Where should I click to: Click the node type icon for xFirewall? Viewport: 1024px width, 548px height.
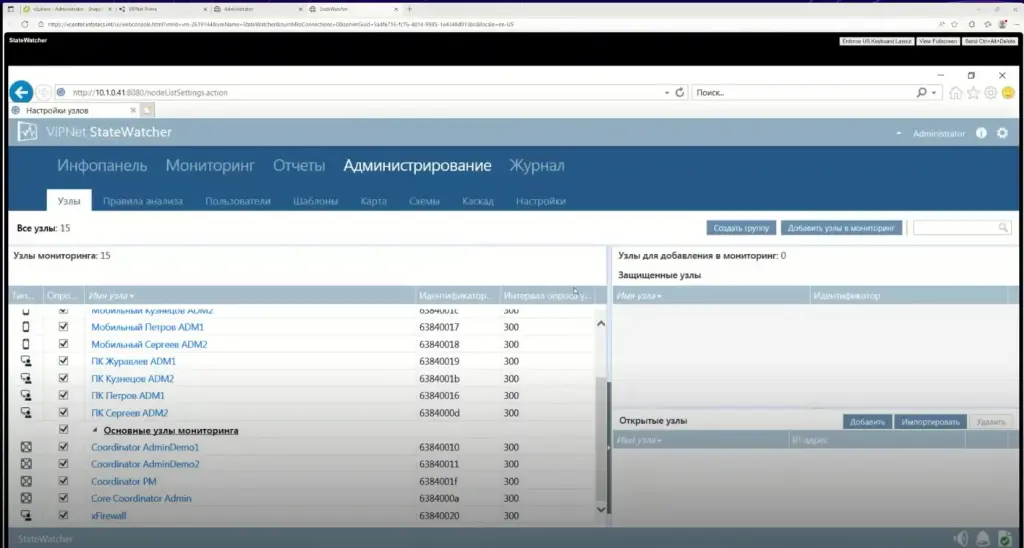coord(26,515)
